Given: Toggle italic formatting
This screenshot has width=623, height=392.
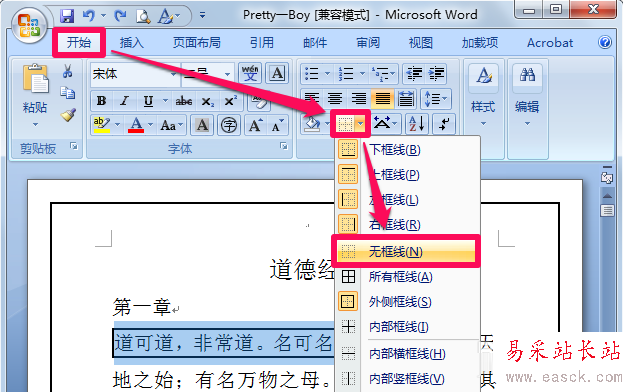Looking at the screenshot, I should click(x=125, y=101).
